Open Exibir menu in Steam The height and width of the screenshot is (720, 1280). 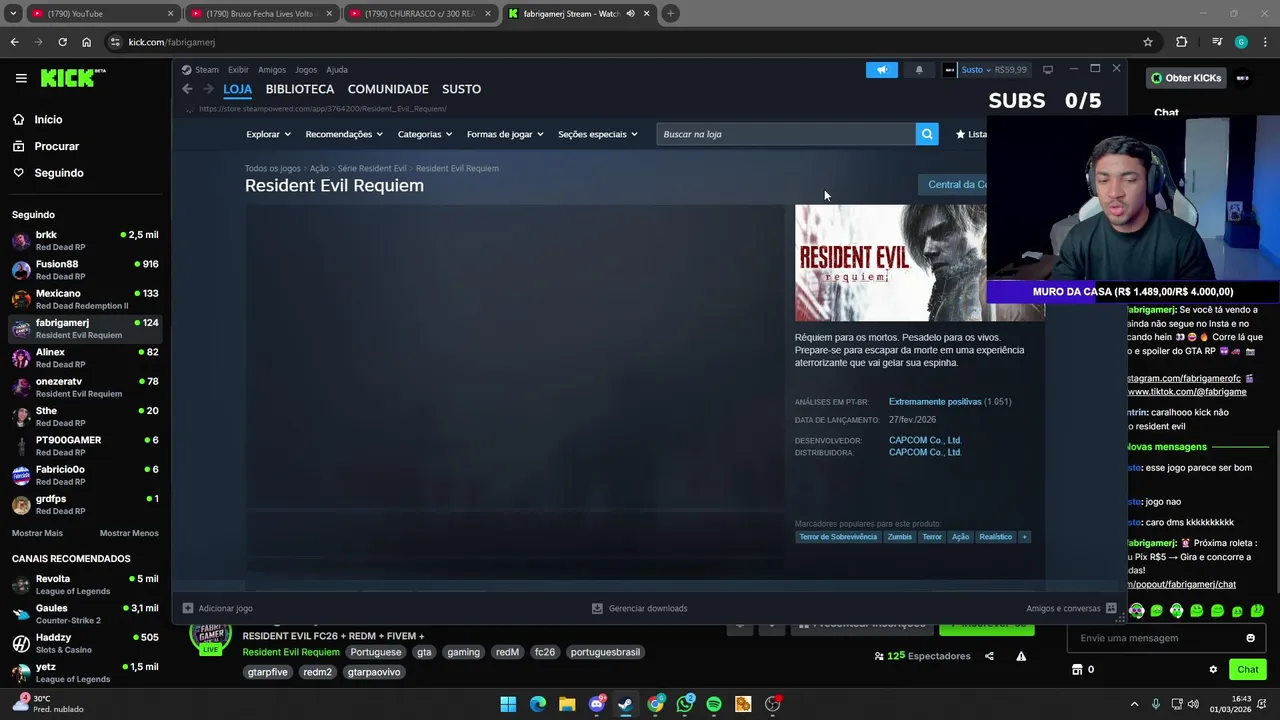tap(238, 70)
